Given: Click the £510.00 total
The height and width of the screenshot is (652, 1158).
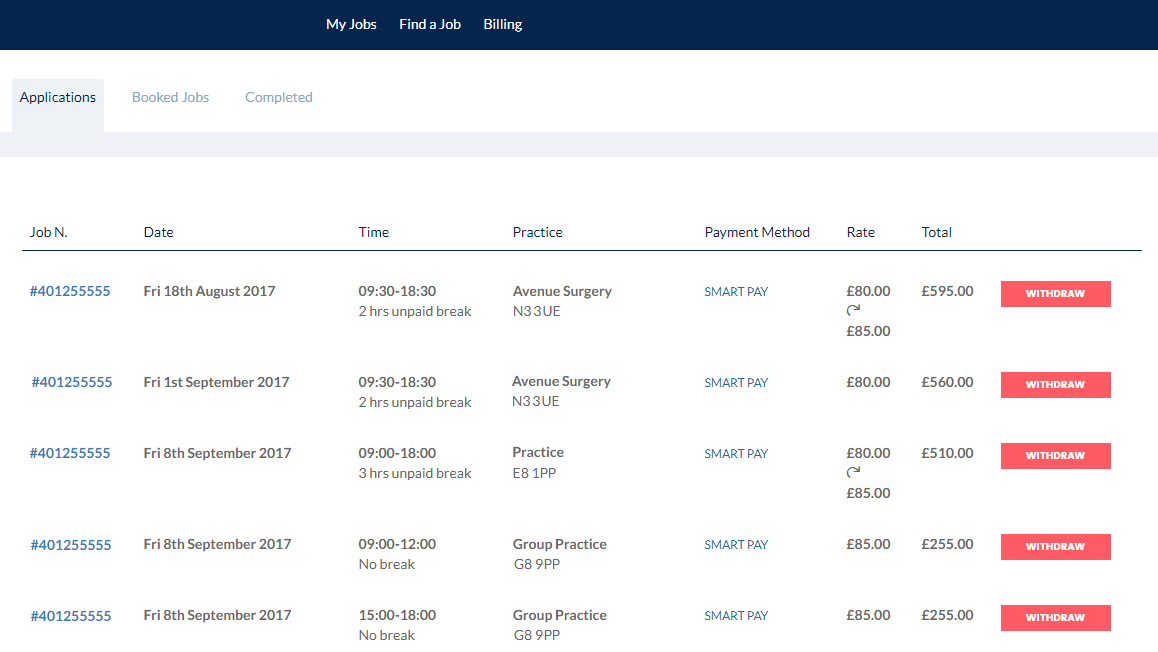Looking at the screenshot, I should pyautogui.click(x=948, y=453).
